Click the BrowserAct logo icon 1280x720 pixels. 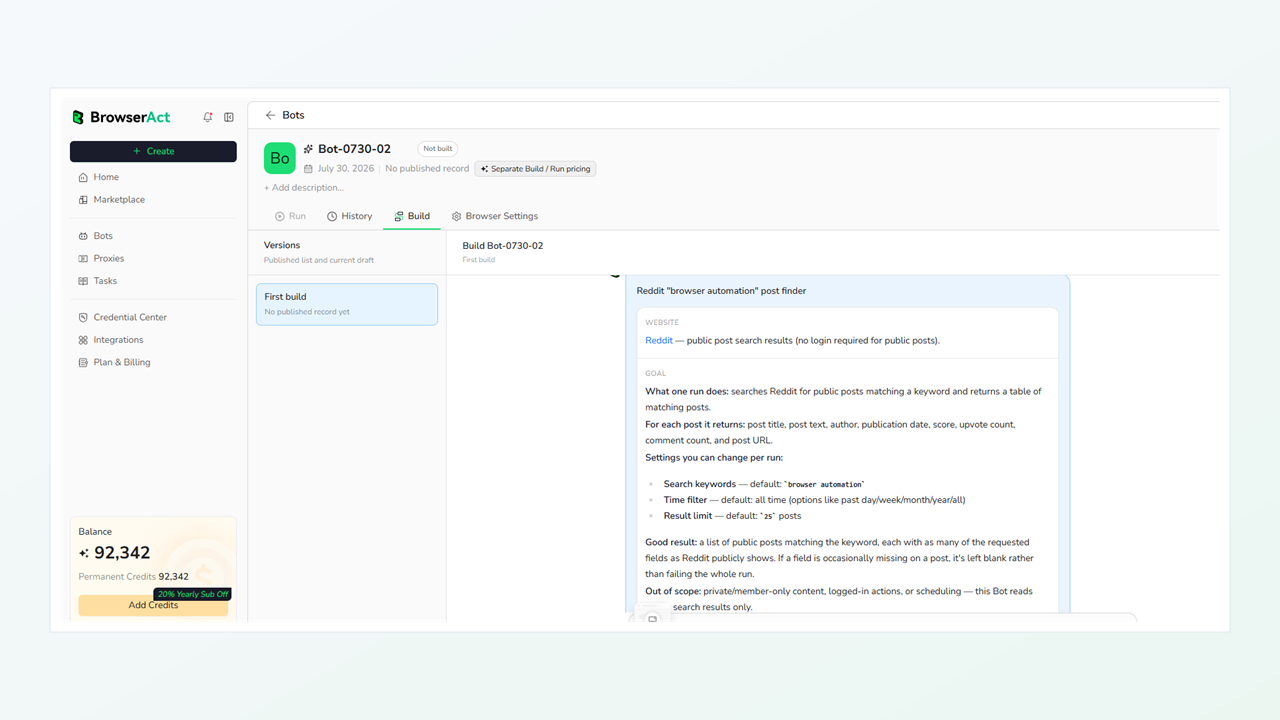78,117
